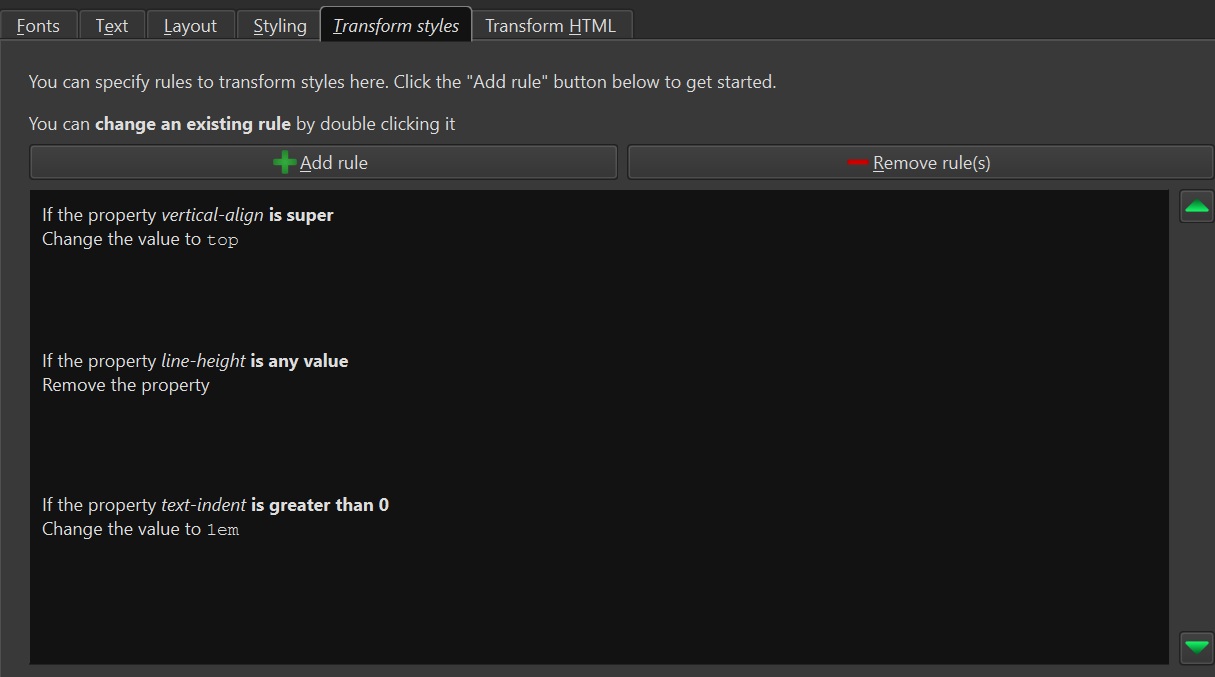Select the line-height is any value rule
Screen dimensions: 1215x677
click(195, 361)
